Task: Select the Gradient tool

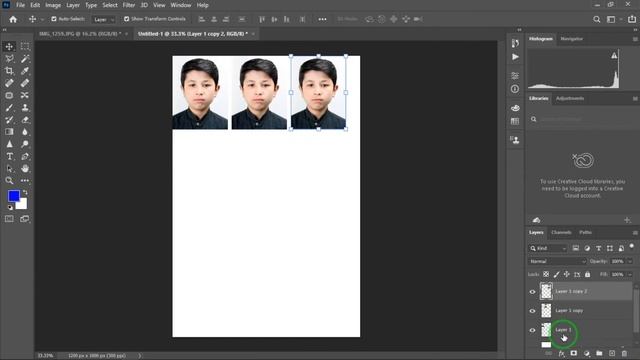Action: [9, 132]
